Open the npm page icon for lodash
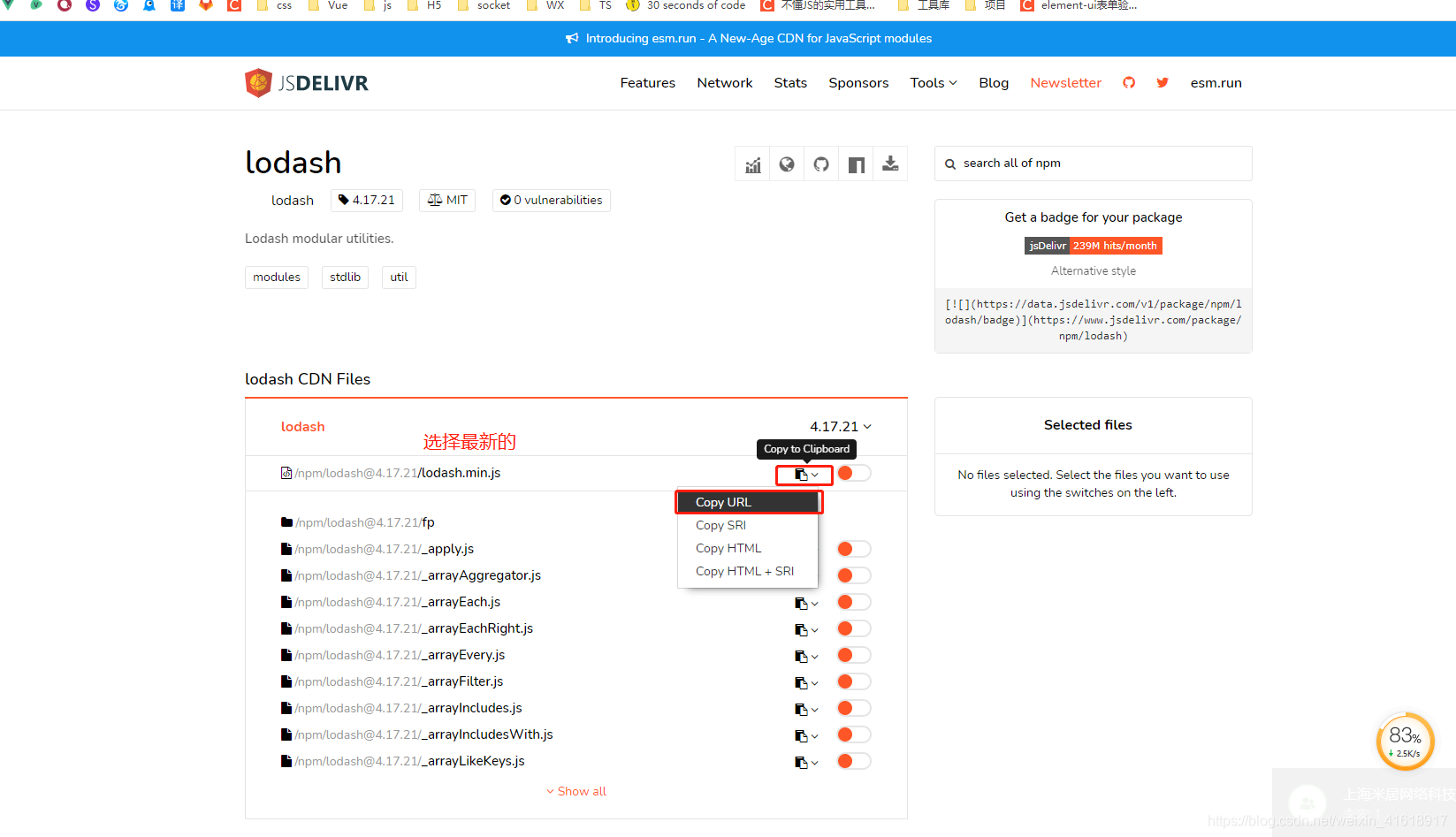Image resolution: width=1456 pixels, height=837 pixels. click(x=856, y=164)
